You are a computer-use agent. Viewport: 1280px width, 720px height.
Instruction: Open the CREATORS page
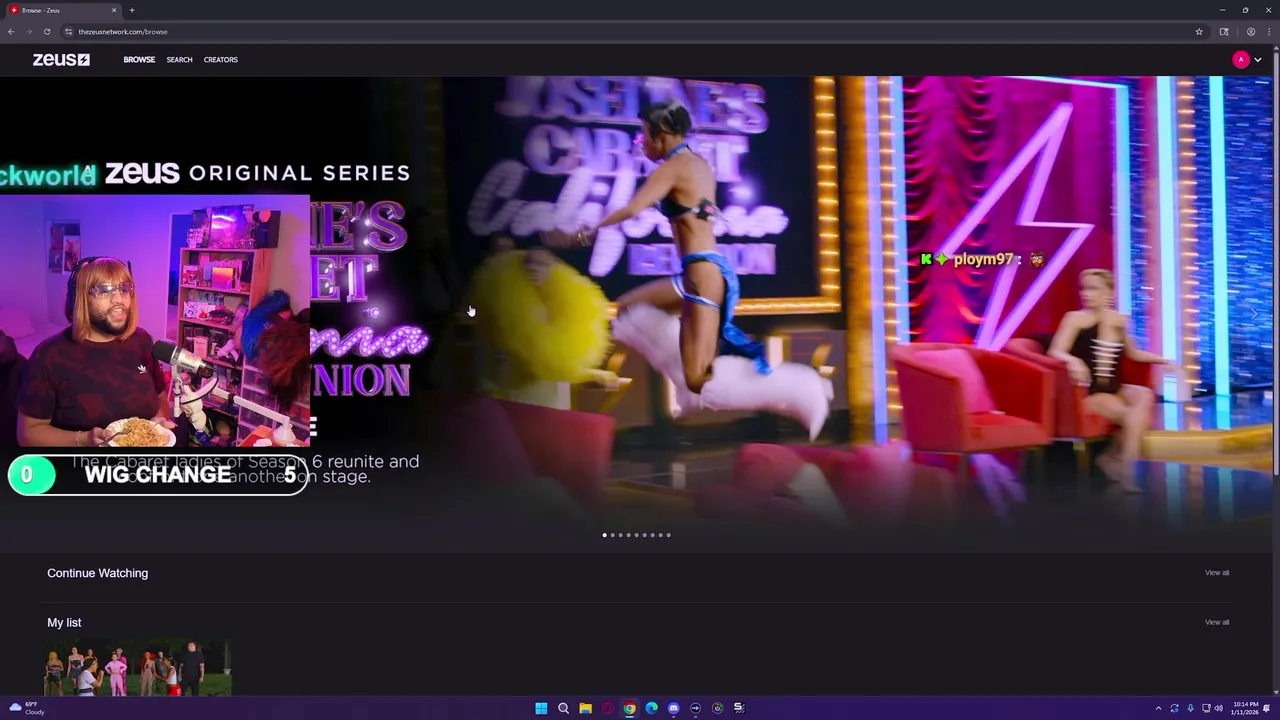pyautogui.click(x=221, y=60)
